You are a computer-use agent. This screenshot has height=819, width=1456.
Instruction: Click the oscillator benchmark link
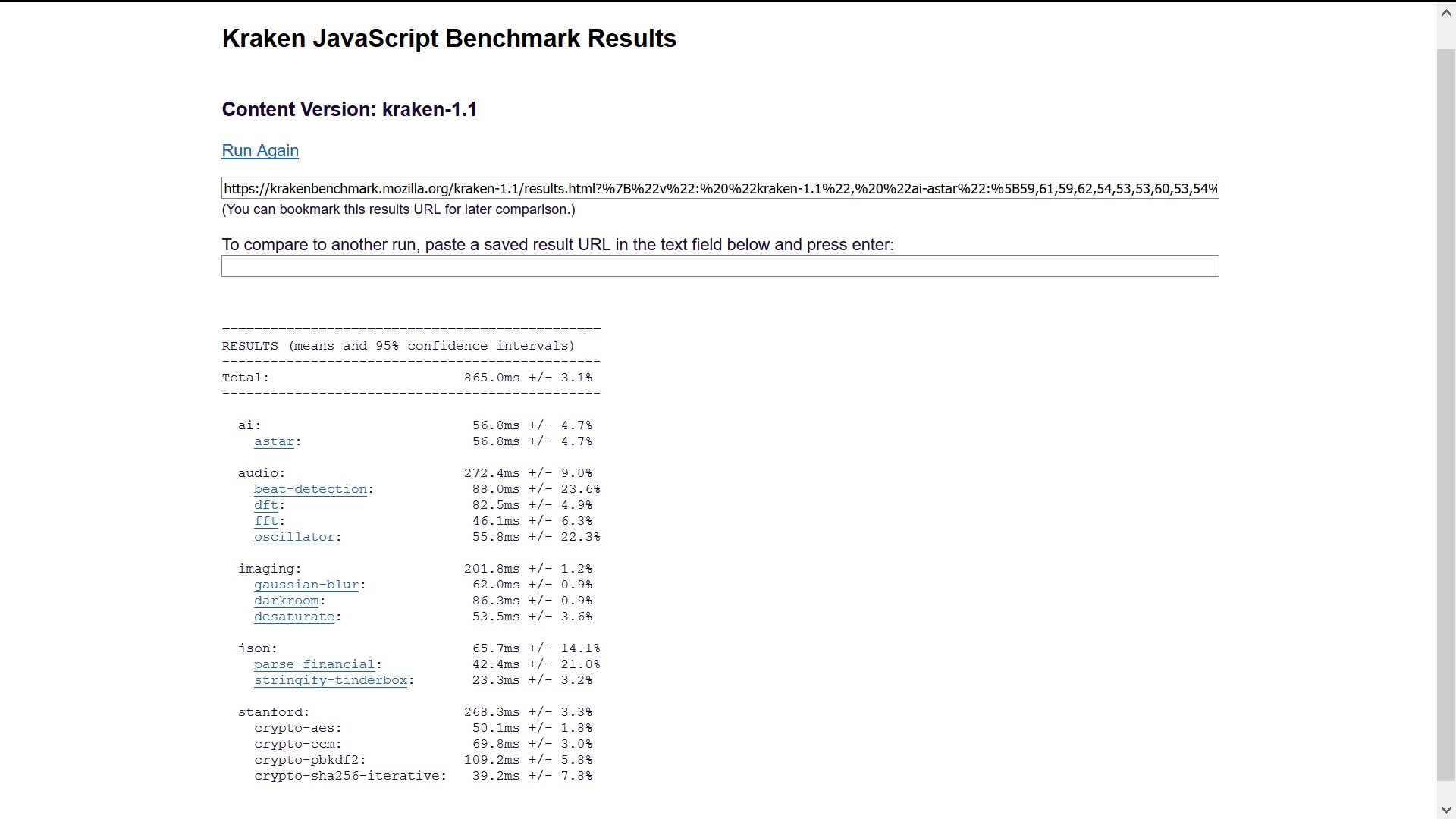point(294,537)
